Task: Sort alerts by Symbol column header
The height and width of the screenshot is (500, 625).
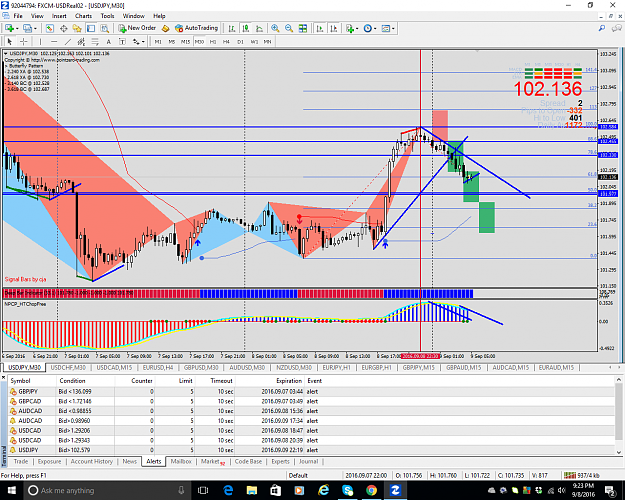Action: 20,381
